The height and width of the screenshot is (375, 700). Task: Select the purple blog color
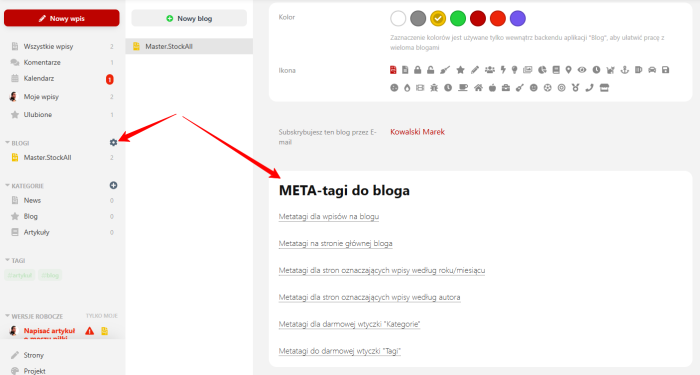[x=518, y=18]
